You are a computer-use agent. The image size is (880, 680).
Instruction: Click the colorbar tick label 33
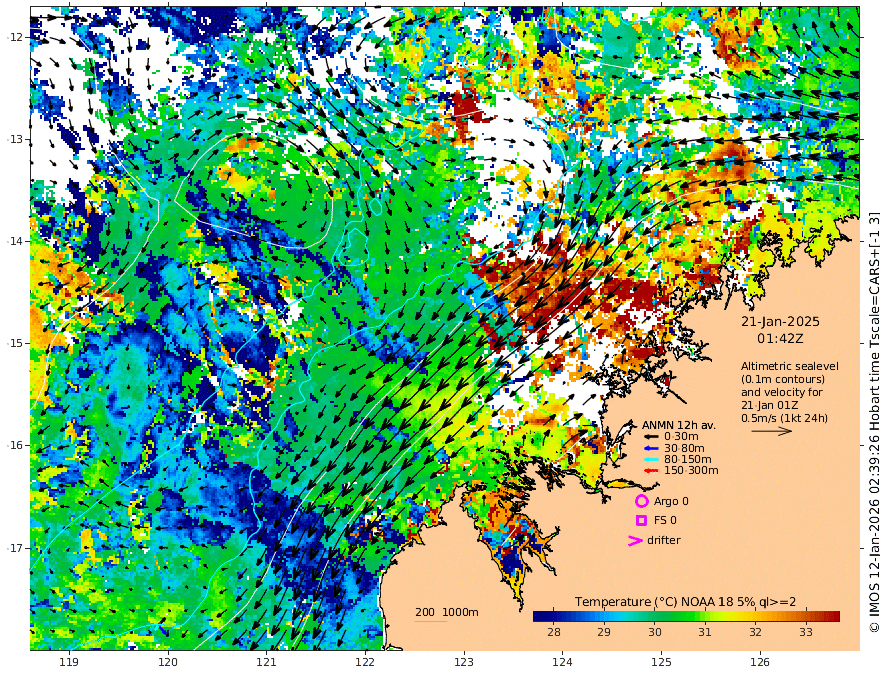point(805,632)
